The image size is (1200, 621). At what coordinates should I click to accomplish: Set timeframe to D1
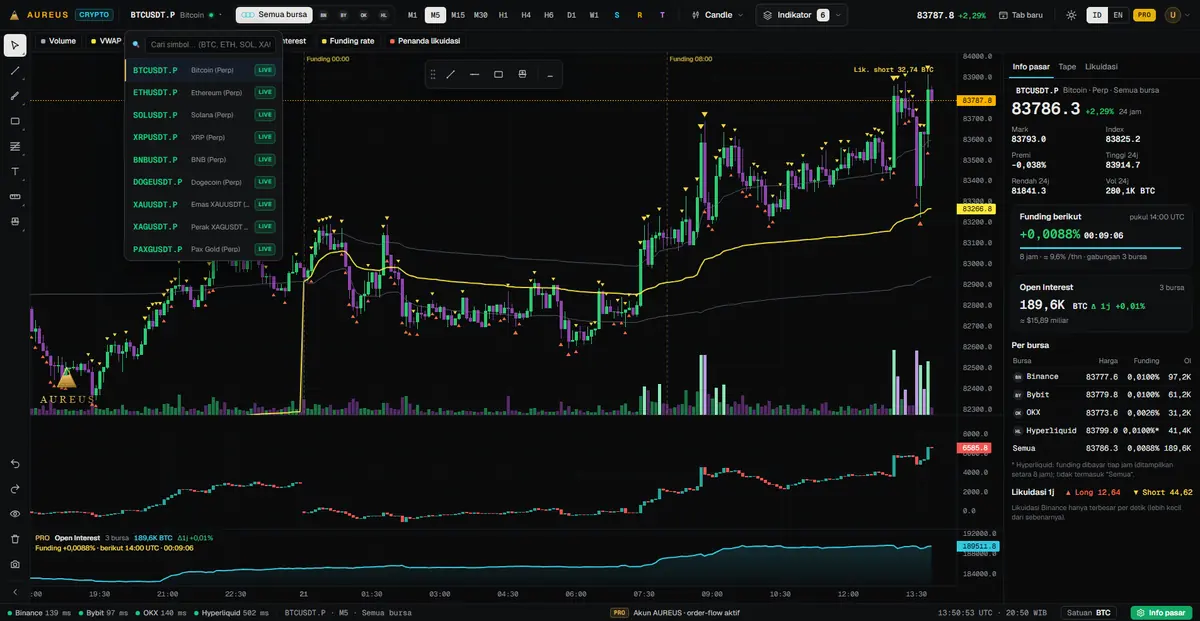pyautogui.click(x=571, y=15)
